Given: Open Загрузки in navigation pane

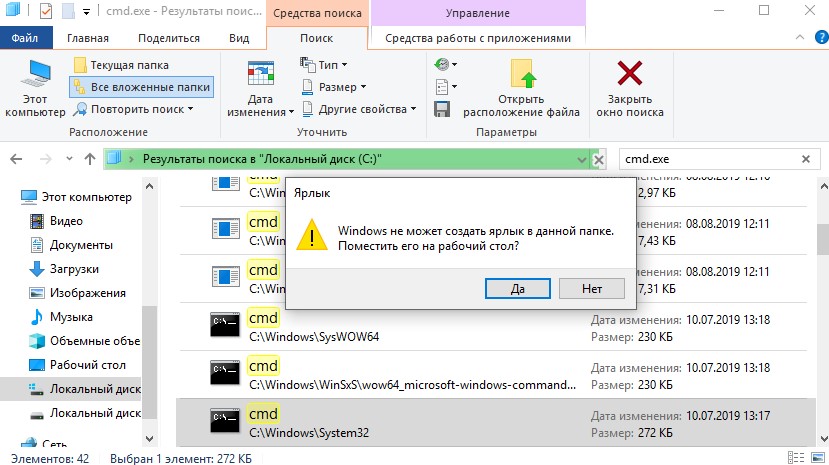Looking at the screenshot, I should click(x=64, y=269).
